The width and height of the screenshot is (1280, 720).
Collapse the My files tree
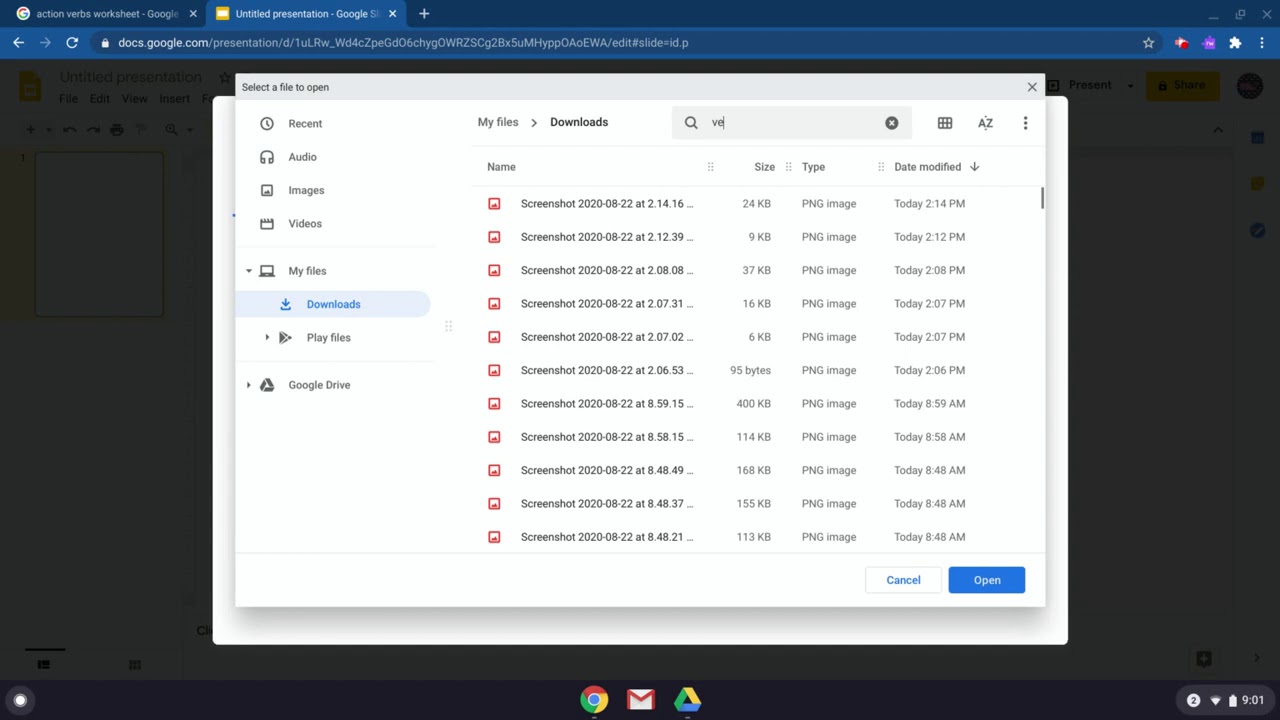(249, 271)
